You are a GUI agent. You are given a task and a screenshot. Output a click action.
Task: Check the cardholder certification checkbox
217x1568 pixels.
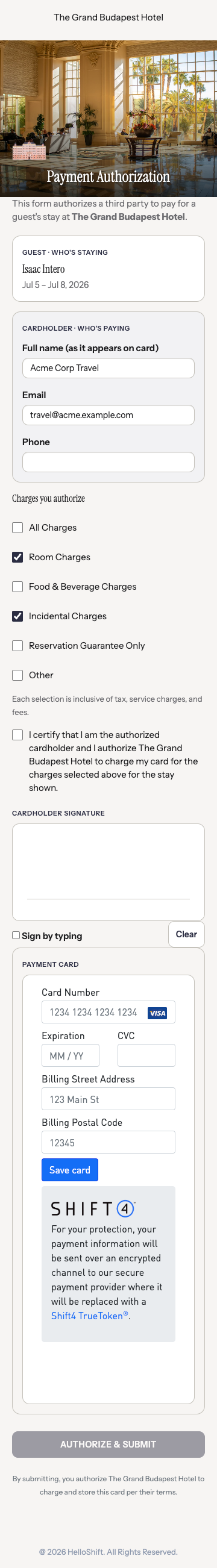(x=17, y=735)
